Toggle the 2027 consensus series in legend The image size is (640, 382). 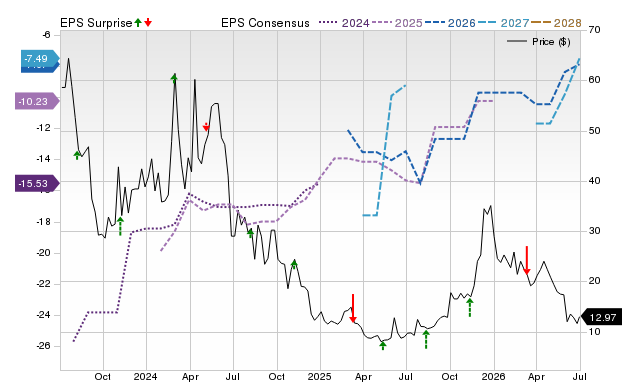503,23
